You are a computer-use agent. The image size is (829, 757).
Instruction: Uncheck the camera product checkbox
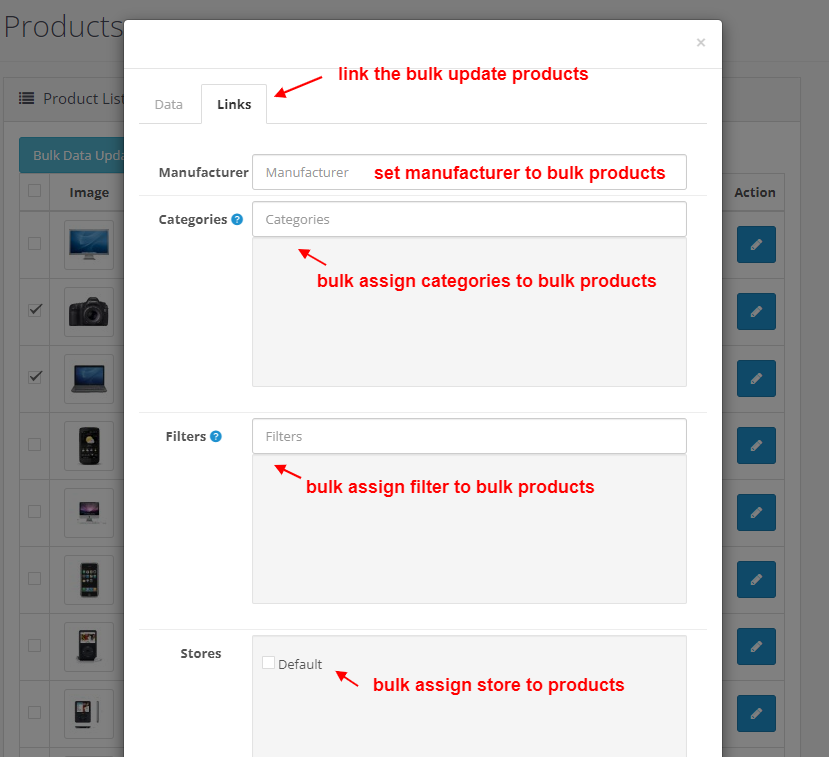35,309
